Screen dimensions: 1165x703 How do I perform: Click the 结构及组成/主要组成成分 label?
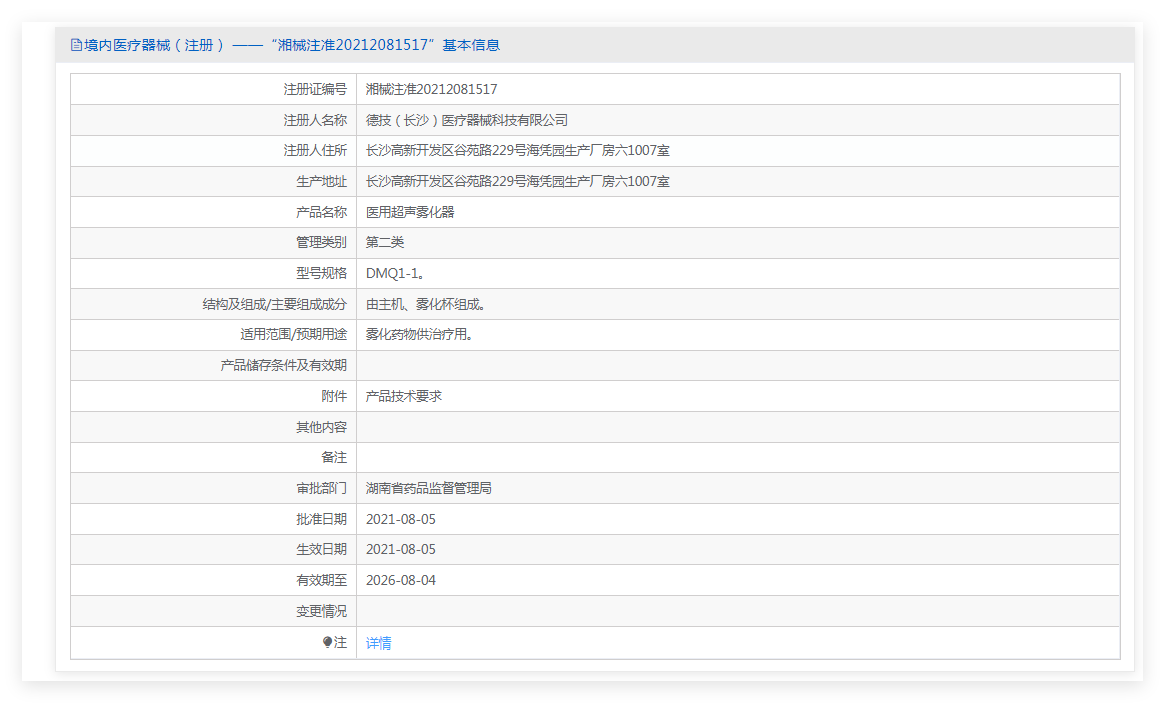click(x=275, y=304)
